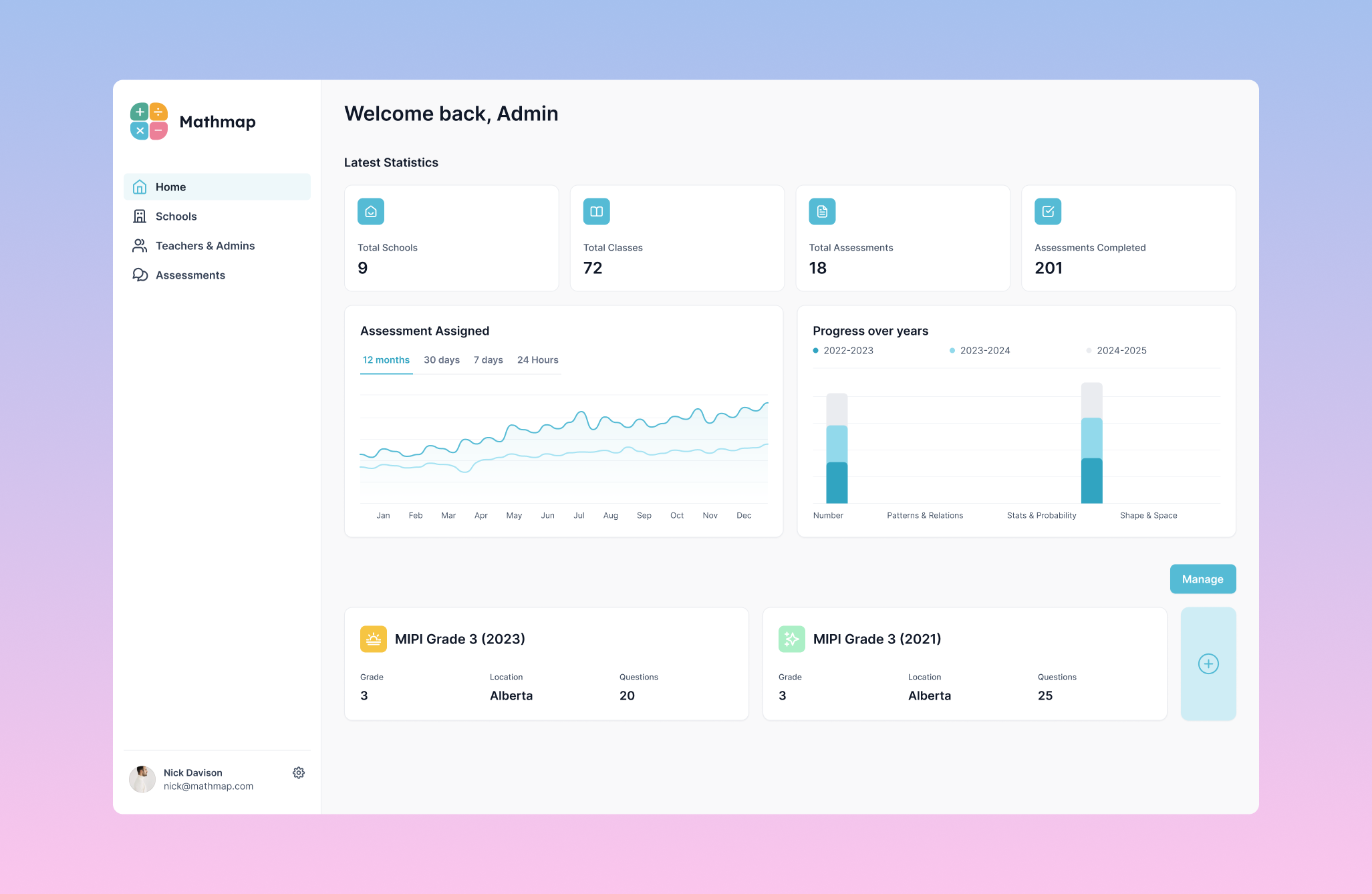Image resolution: width=1372 pixels, height=894 pixels.
Task: Click the Total Classes value 72
Action: coord(593,268)
